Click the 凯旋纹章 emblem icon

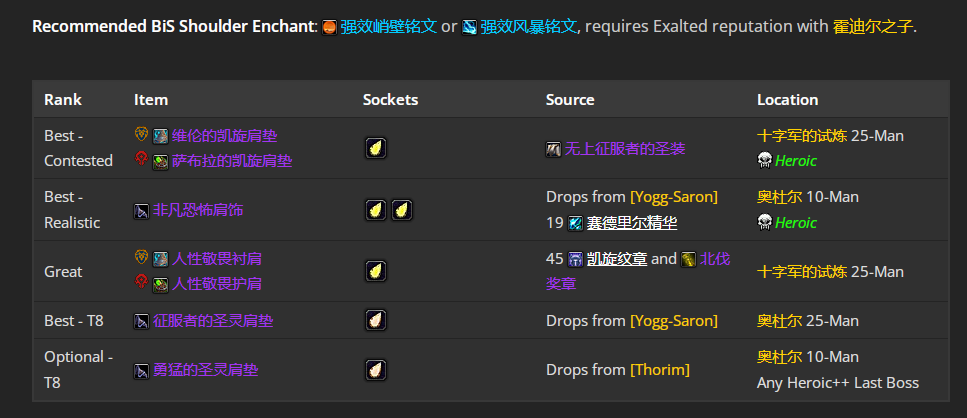click(575, 260)
